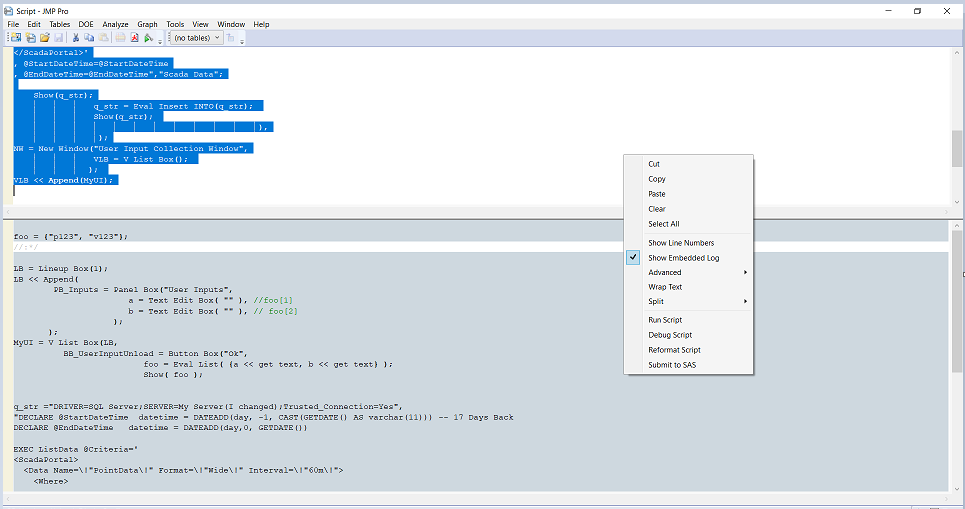Viewport: 965px width, 509px height.
Task: Click the New Data Table toolbar icon
Action: coord(17,38)
